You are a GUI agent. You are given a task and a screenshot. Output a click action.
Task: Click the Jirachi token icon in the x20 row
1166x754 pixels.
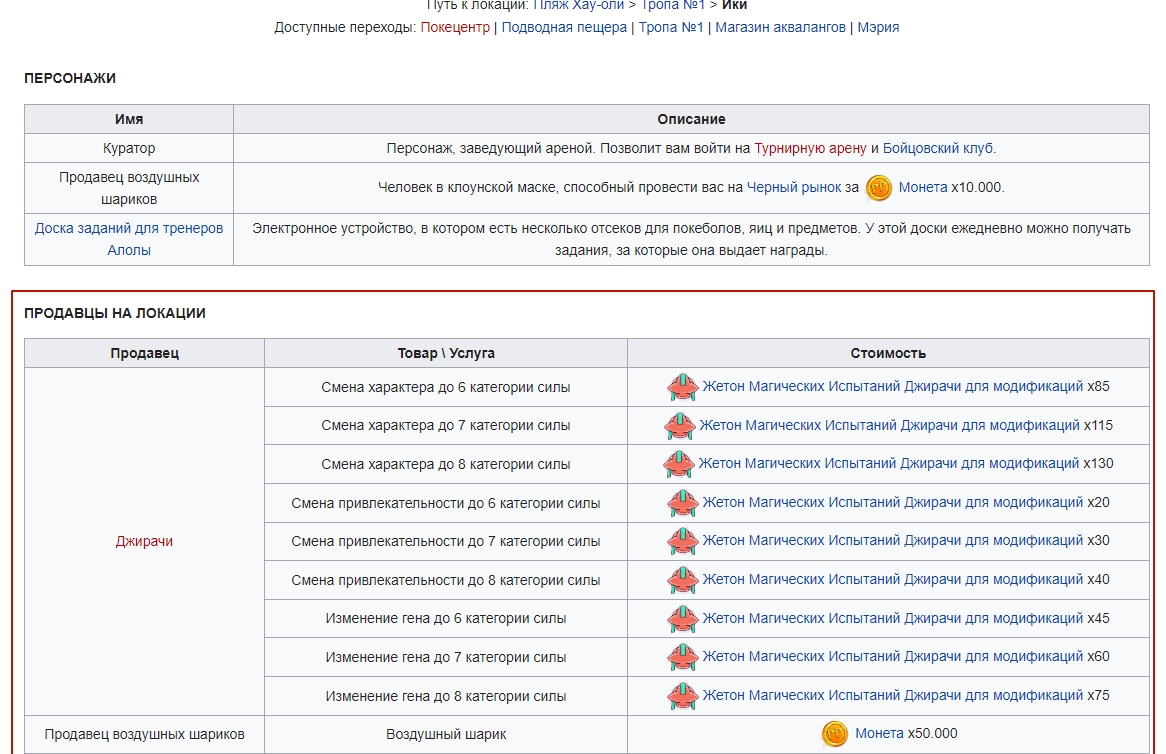pyautogui.click(x=682, y=503)
